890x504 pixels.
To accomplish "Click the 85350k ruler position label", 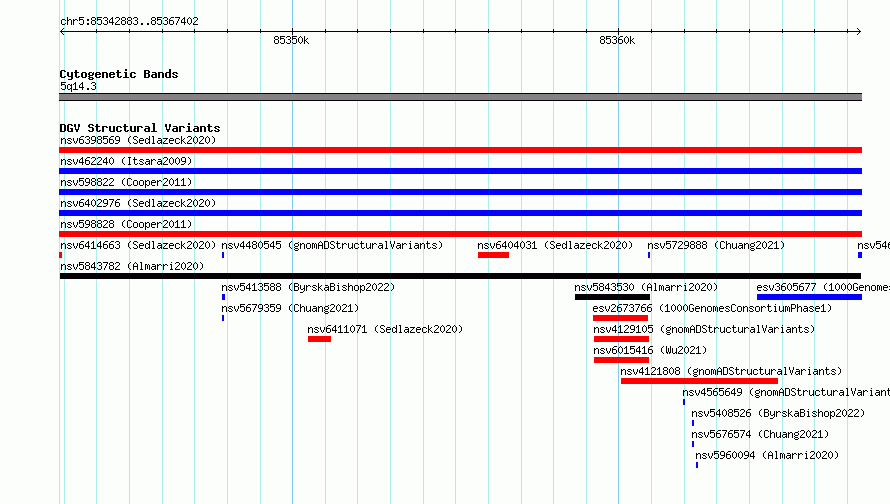I will pyautogui.click(x=291, y=40).
